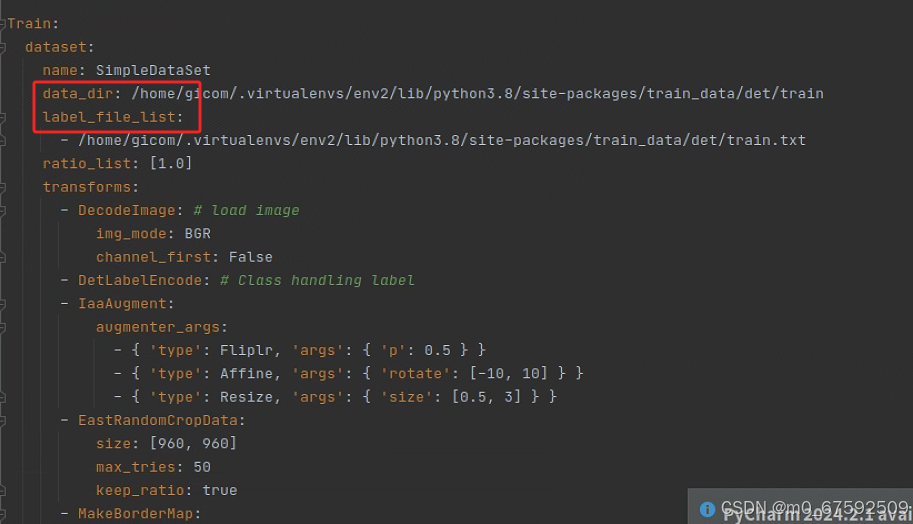Click the '0.5' probability value for Fliplr
This screenshot has height=524, width=913.
(x=437, y=350)
